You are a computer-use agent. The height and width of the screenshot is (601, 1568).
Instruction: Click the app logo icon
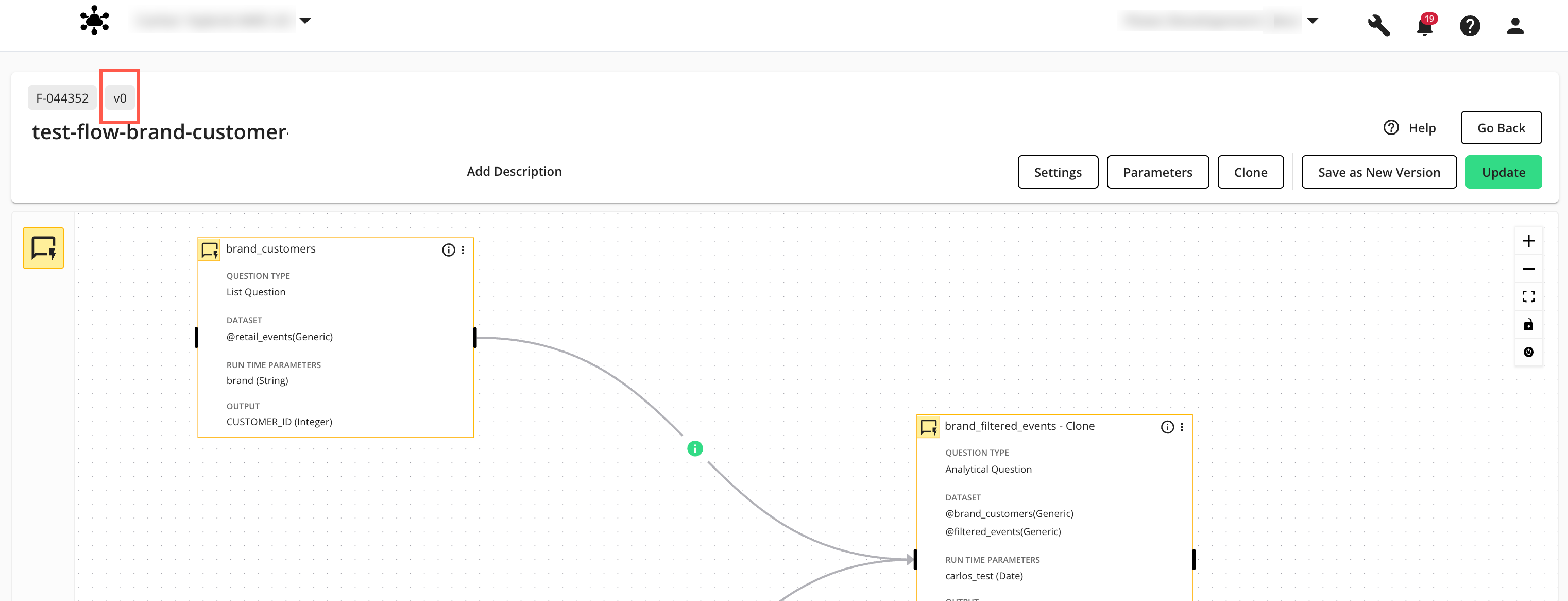(94, 21)
